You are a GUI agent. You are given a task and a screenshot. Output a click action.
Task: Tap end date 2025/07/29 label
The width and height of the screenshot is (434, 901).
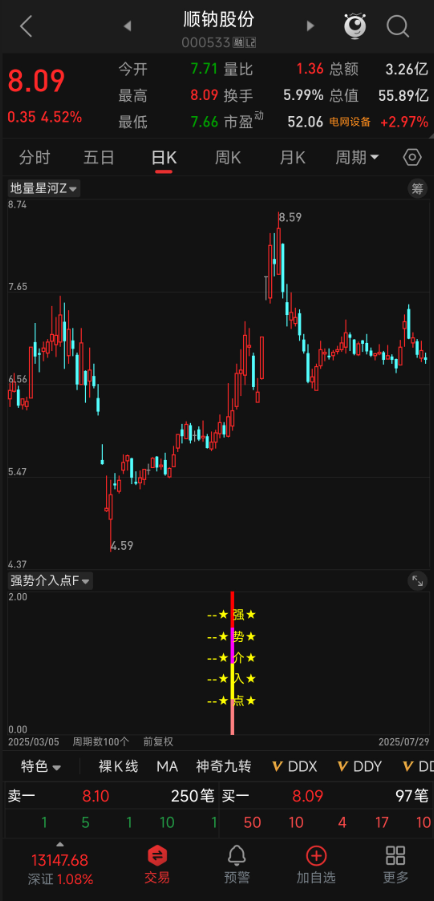point(404,742)
